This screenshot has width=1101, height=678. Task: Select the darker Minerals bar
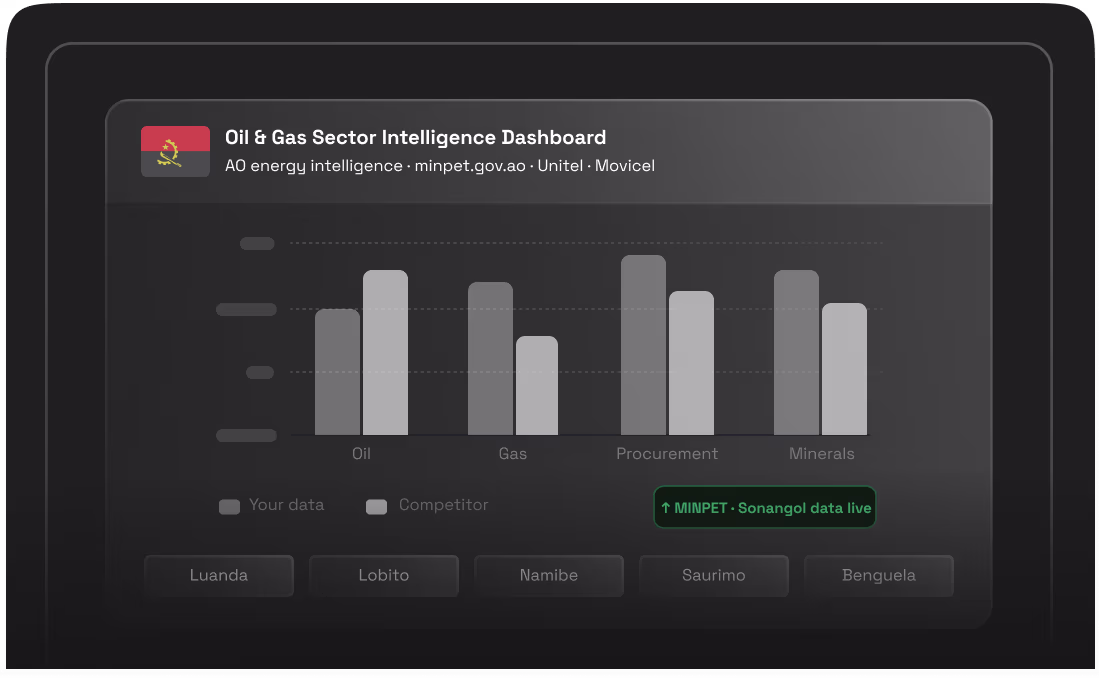pos(796,352)
